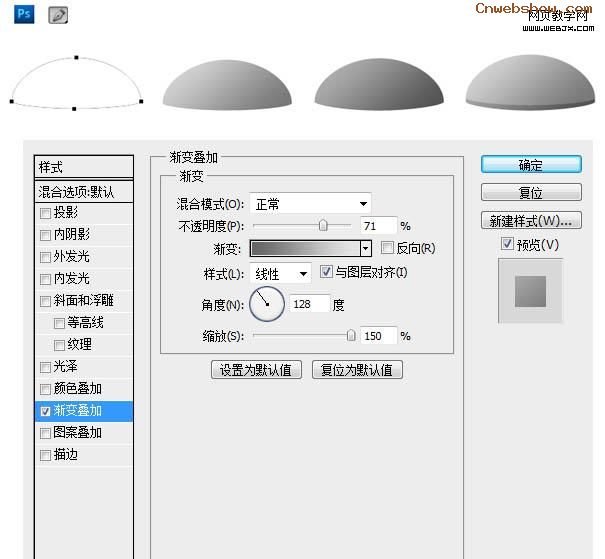Select the Pen tool icon
605x559 pixels.
(x=58, y=15)
